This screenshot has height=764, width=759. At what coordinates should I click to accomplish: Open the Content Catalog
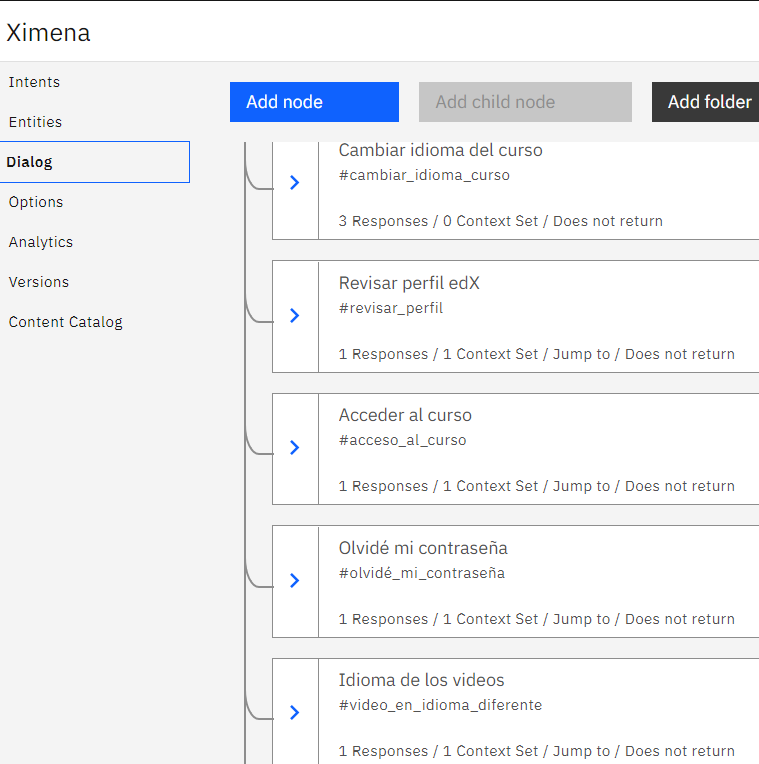[66, 322]
